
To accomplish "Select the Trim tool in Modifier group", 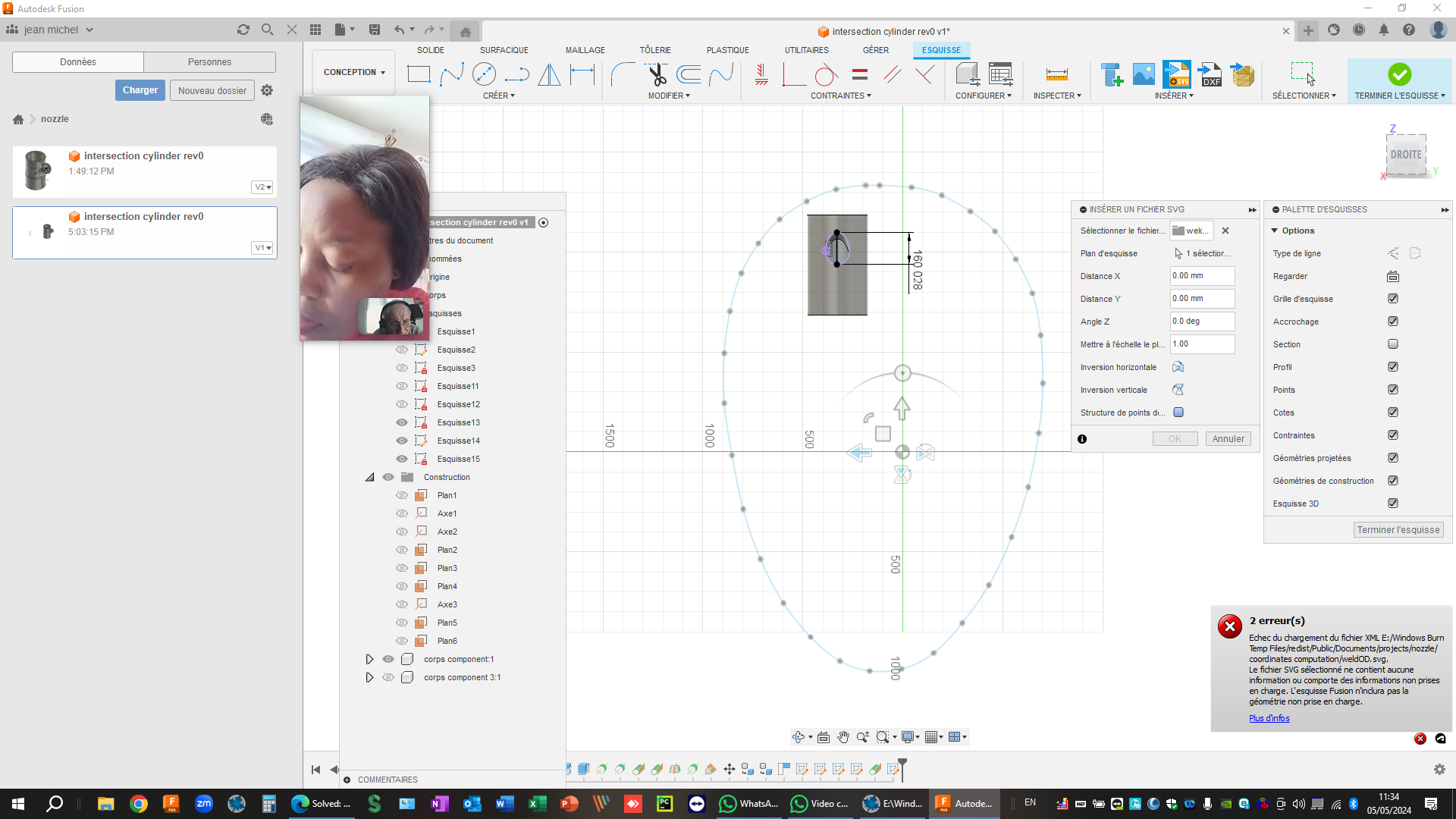I will pyautogui.click(x=657, y=74).
